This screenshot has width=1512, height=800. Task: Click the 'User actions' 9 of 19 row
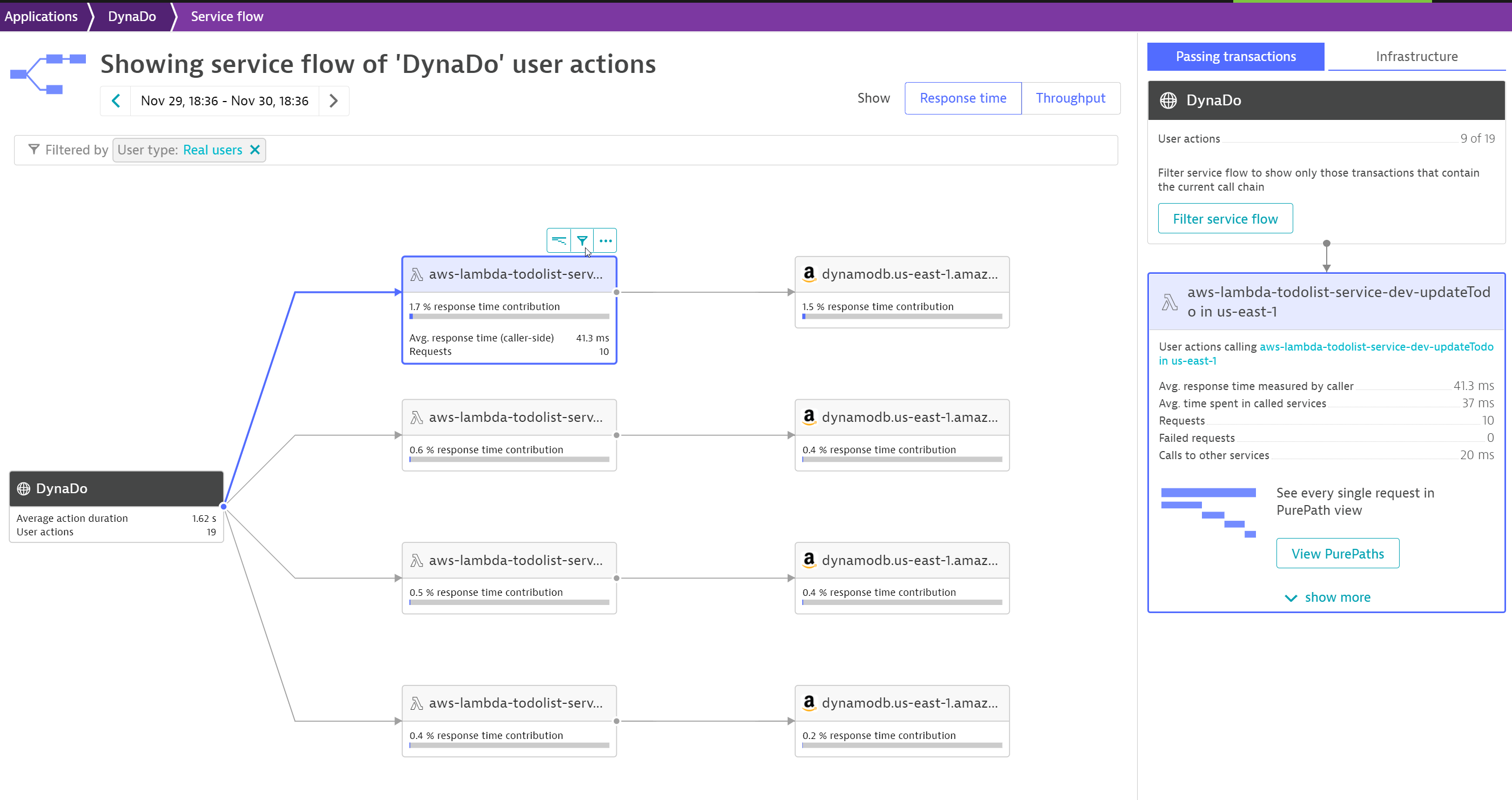tap(1326, 138)
